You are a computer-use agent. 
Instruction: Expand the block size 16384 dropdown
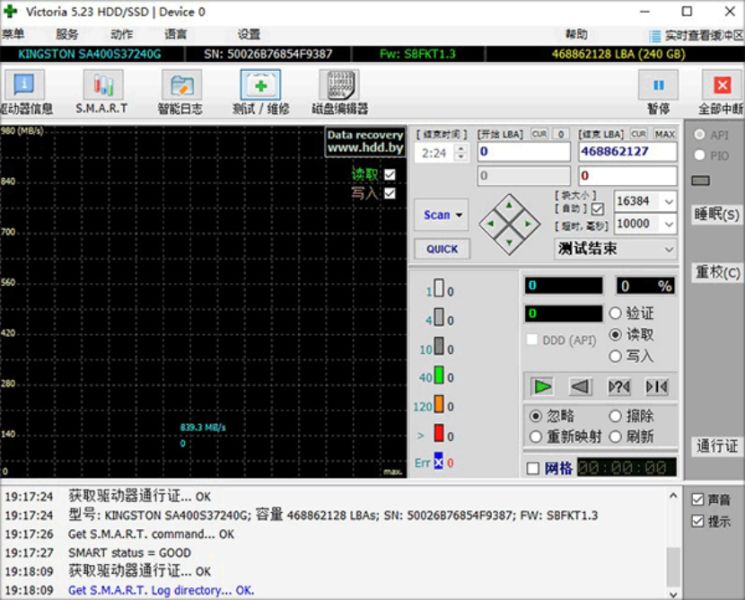669,201
